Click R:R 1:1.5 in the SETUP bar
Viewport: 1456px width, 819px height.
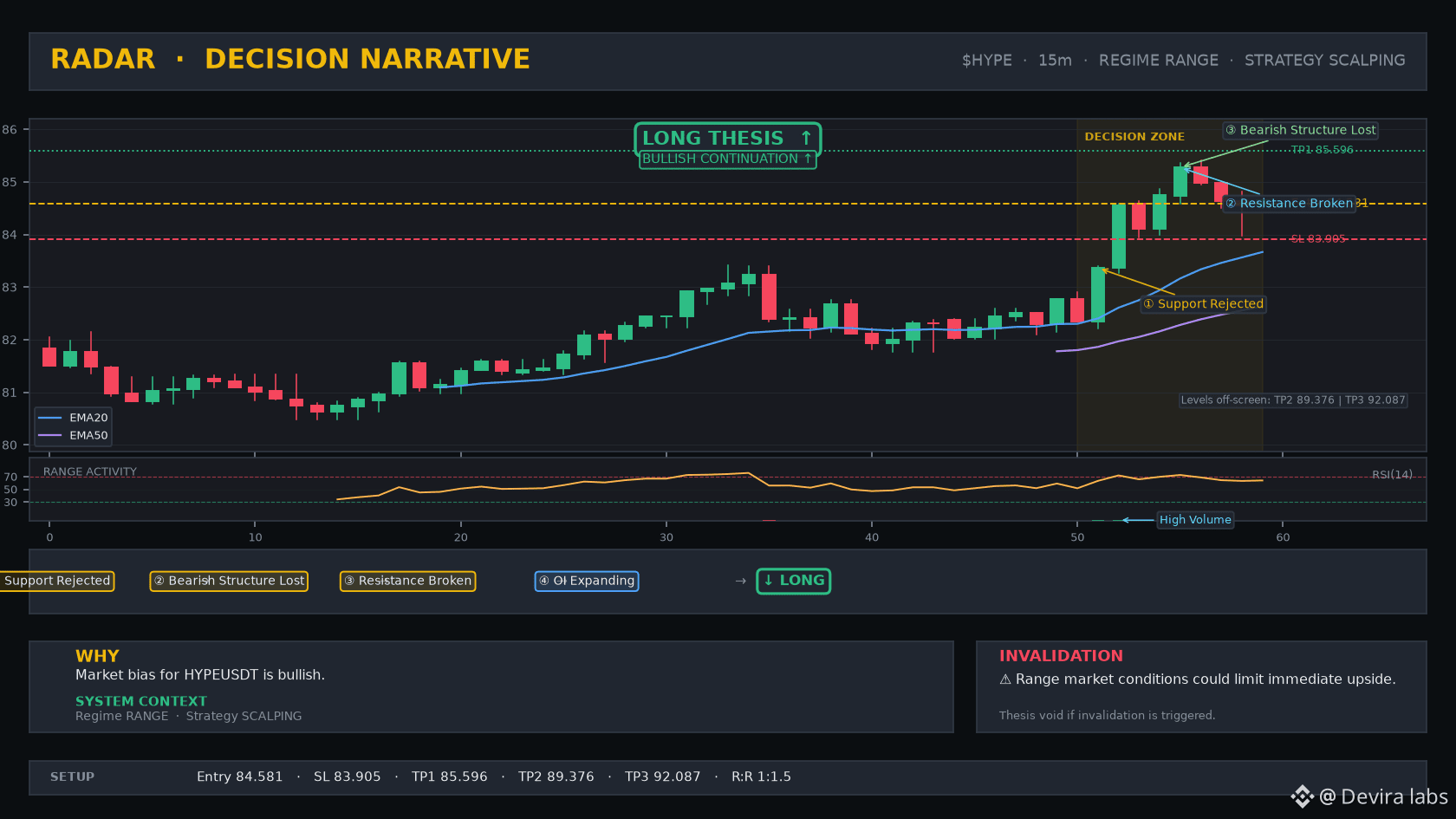coord(761,777)
